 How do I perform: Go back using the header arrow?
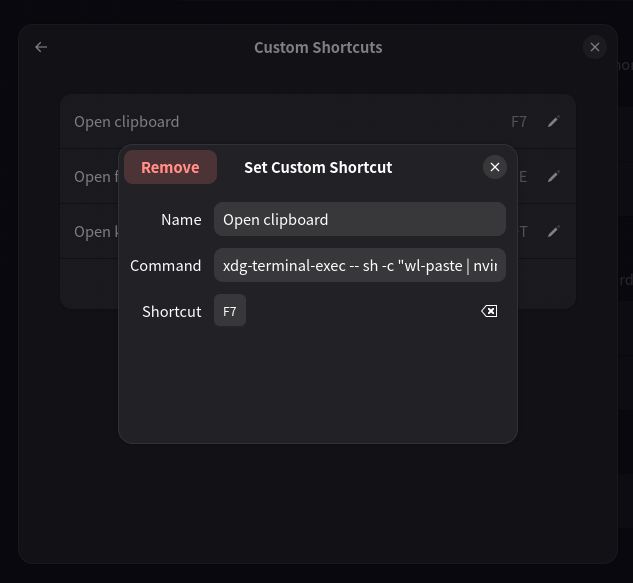click(41, 47)
